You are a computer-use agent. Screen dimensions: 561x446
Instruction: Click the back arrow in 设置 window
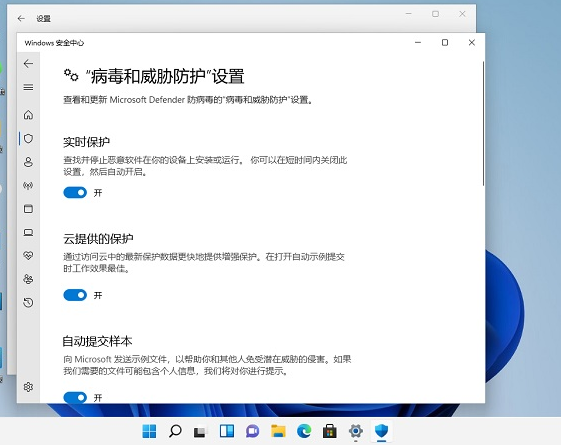pyautogui.click(x=21, y=18)
